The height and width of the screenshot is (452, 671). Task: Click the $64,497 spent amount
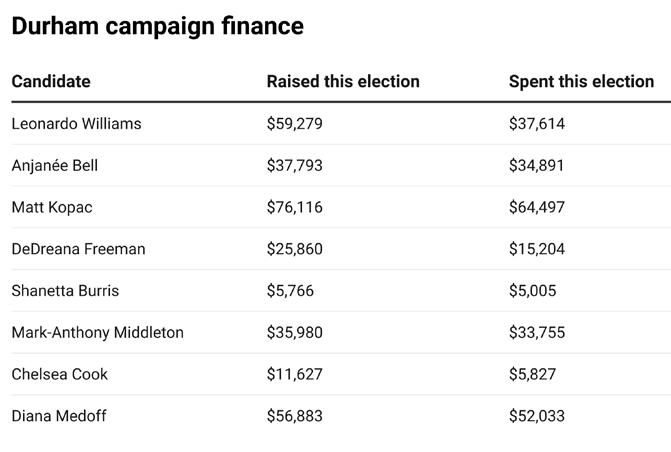[x=537, y=207]
